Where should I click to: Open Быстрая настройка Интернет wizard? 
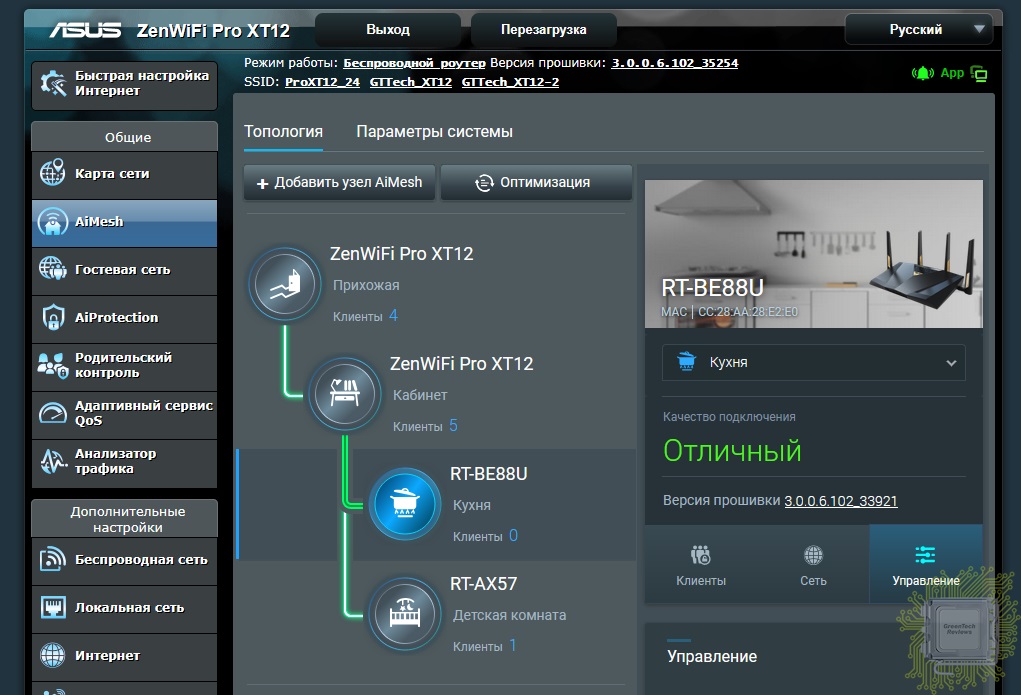(x=125, y=84)
